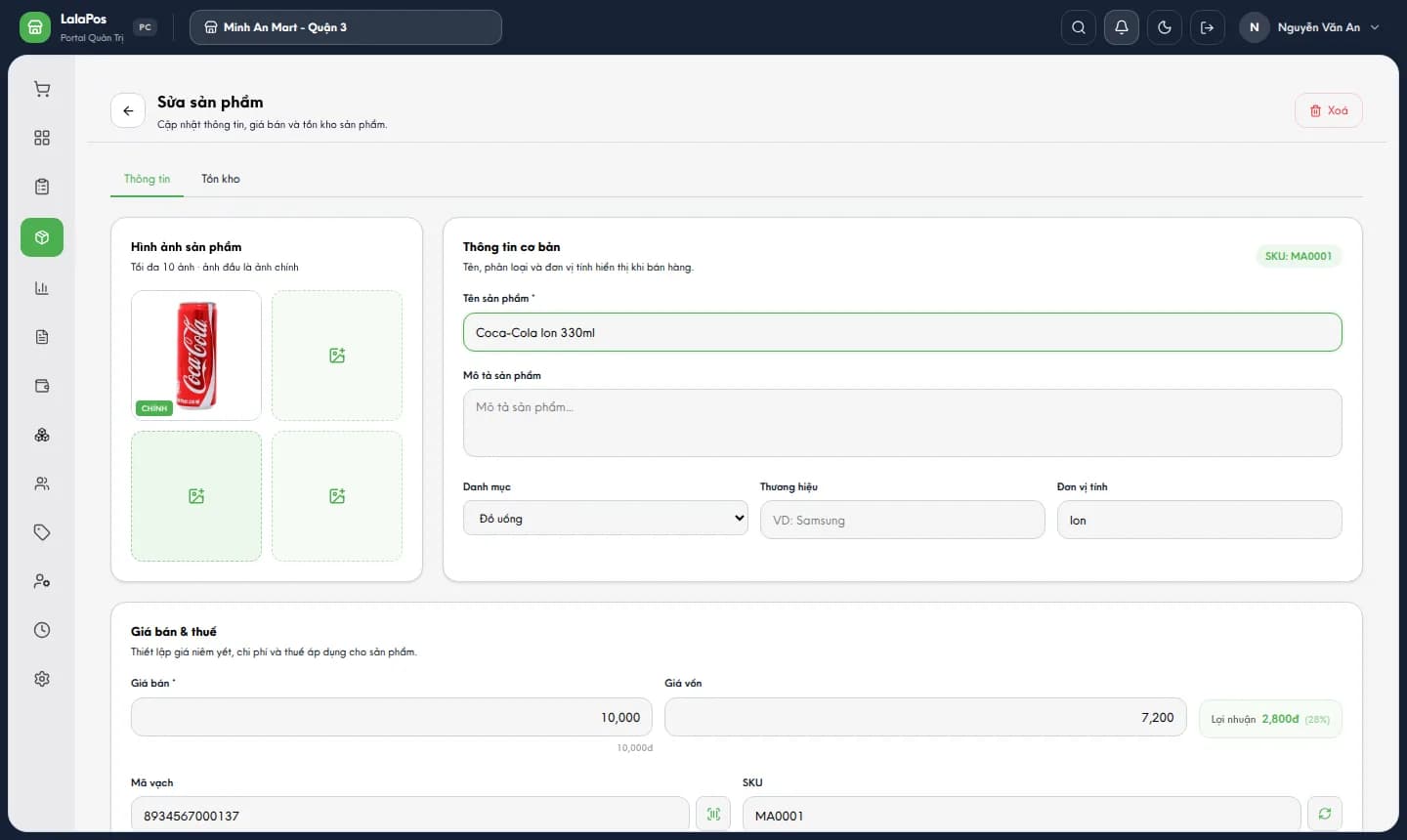This screenshot has width=1407, height=840.
Task: Click the Giá vốn field showing 7,200
Action: point(925,717)
